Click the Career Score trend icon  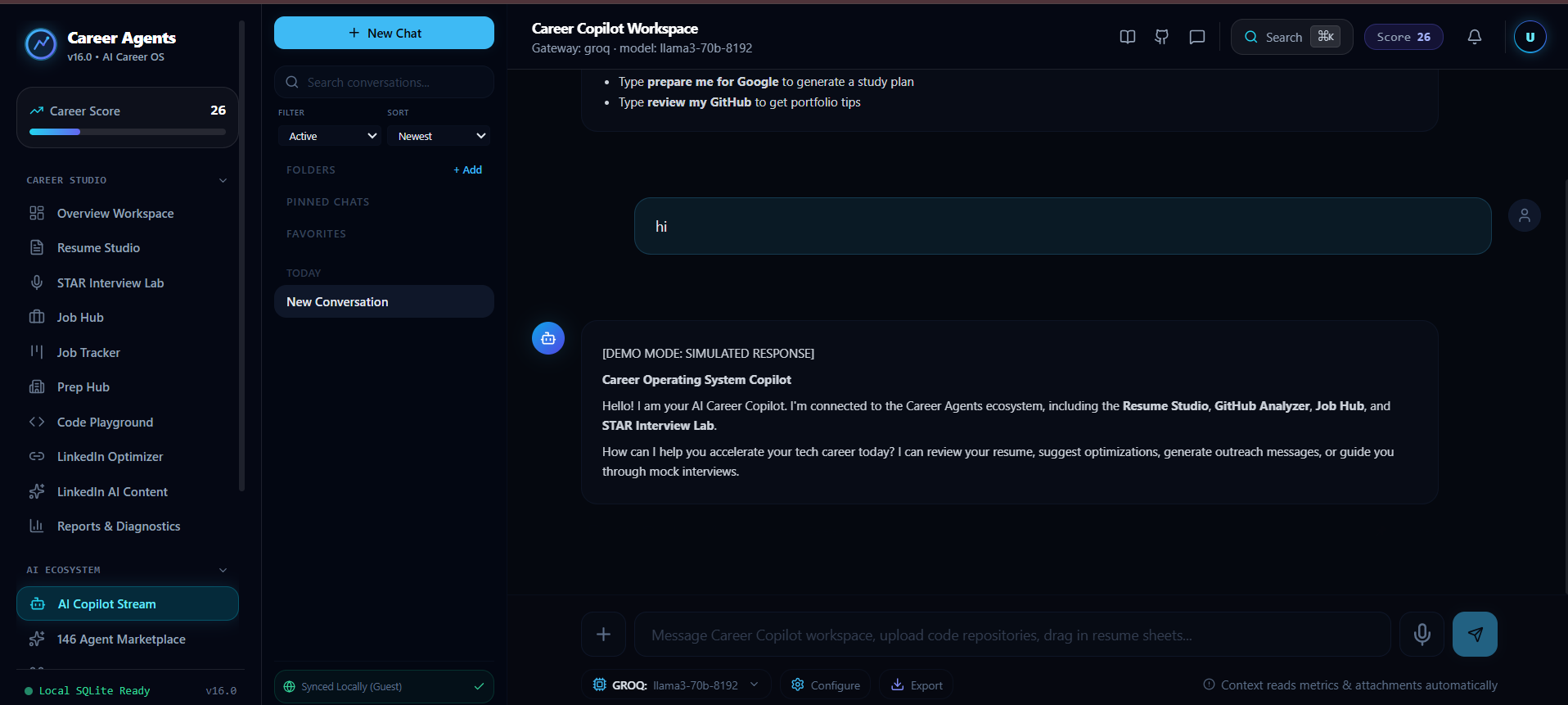37,111
